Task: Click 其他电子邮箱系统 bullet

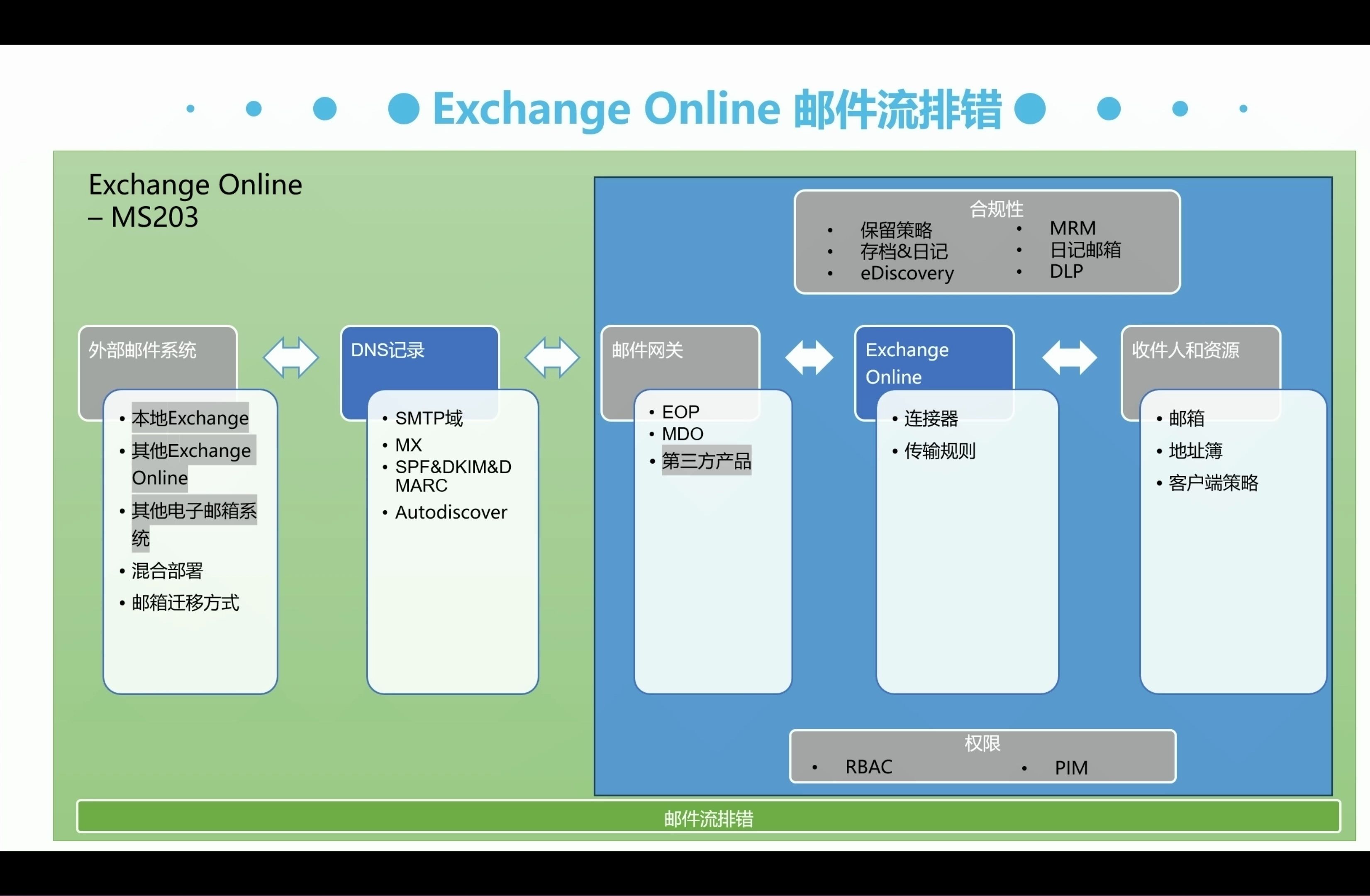Action: (194, 524)
